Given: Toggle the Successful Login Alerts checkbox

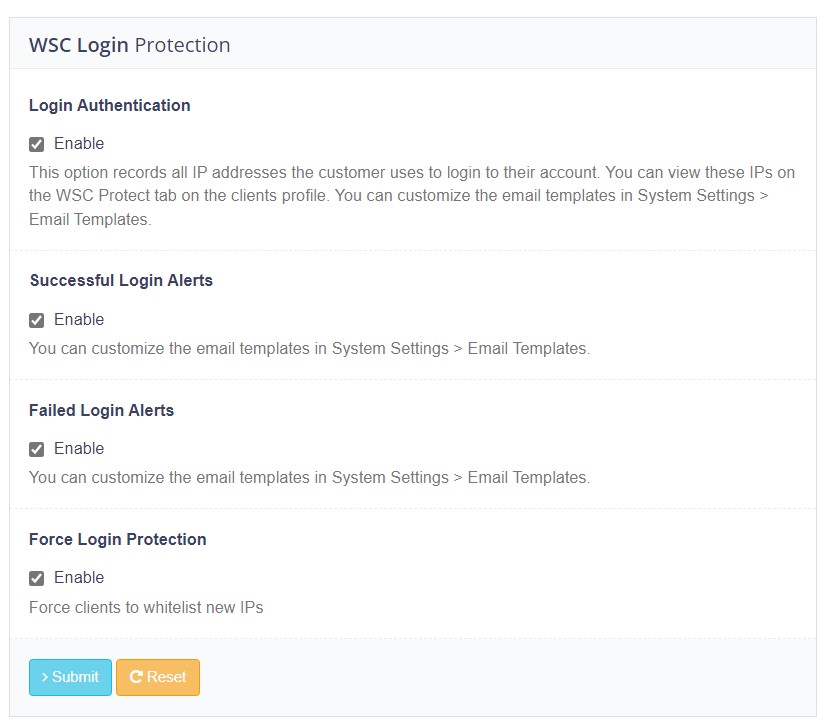Looking at the screenshot, I should [37, 320].
